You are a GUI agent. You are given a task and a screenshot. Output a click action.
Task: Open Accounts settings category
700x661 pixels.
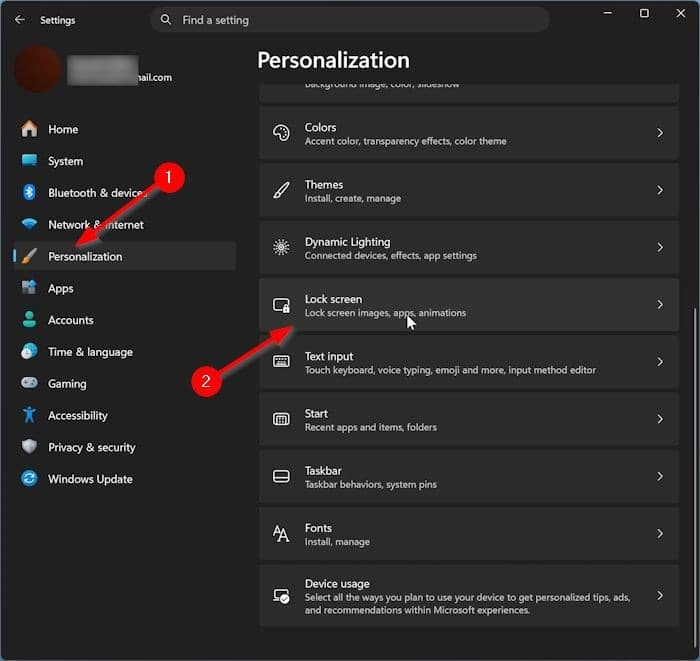tap(125, 320)
